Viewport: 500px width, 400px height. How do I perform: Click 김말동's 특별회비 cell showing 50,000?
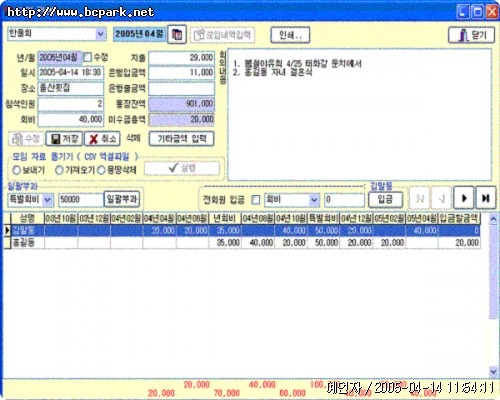click(x=323, y=230)
